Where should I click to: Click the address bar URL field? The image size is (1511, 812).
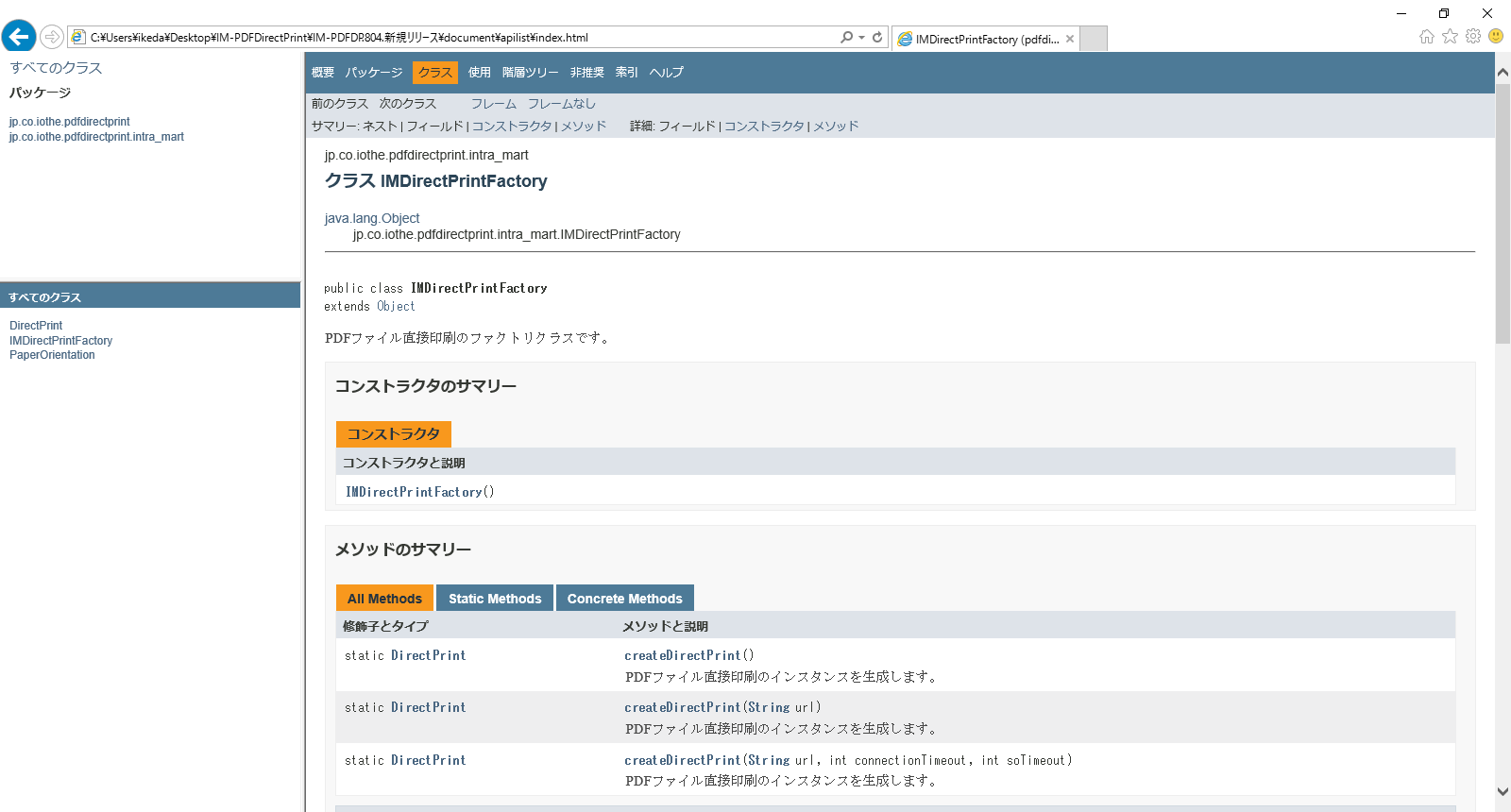[453, 38]
